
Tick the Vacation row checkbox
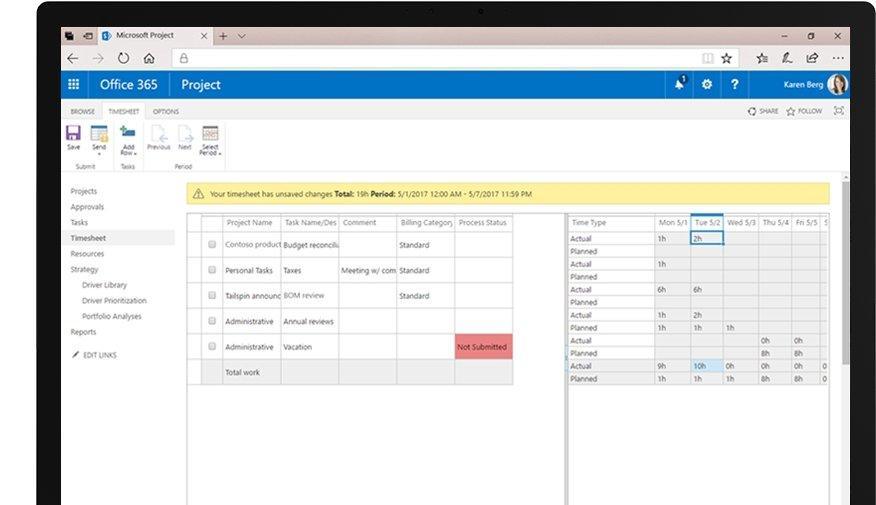pyautogui.click(x=212, y=347)
